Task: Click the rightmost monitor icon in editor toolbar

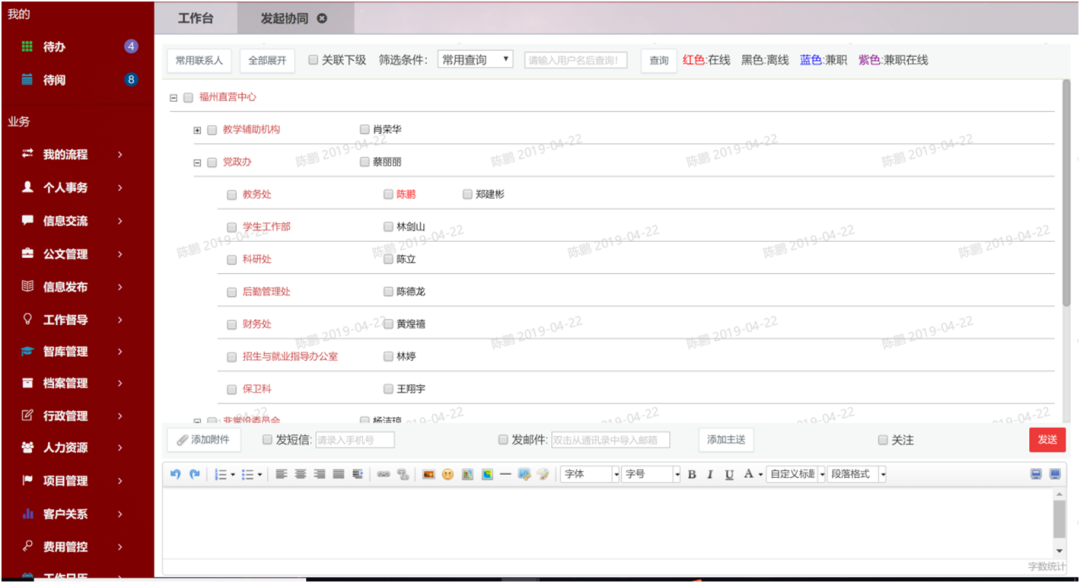Action: [x=1055, y=474]
